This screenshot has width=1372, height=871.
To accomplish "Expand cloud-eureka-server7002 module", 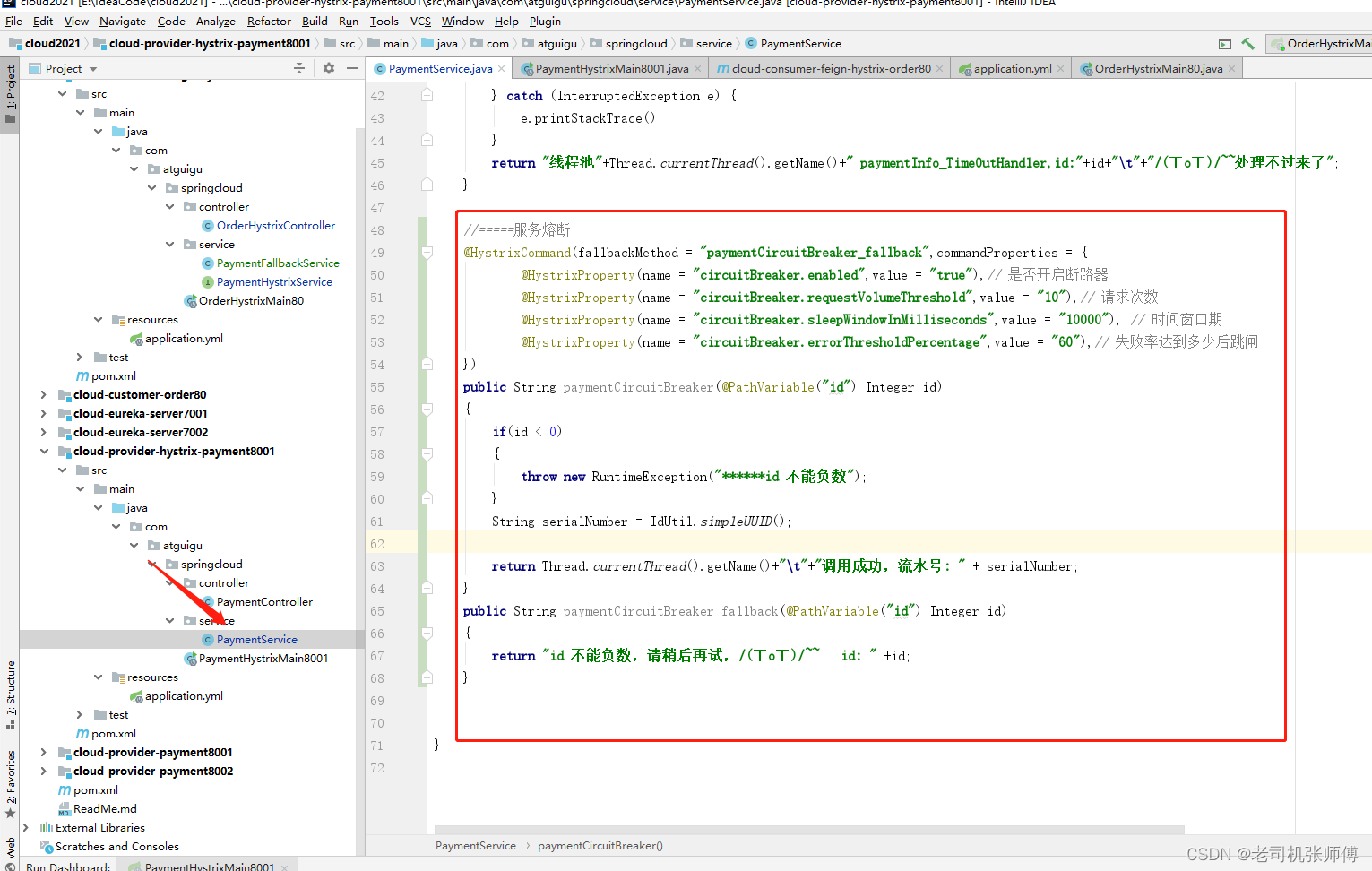I will coord(43,433).
